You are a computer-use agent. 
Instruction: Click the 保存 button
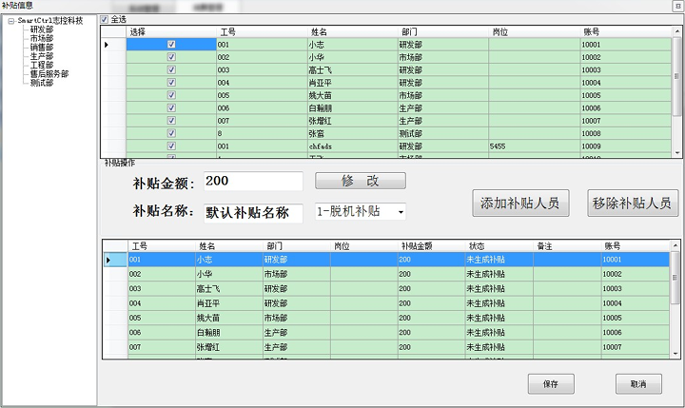tap(551, 383)
